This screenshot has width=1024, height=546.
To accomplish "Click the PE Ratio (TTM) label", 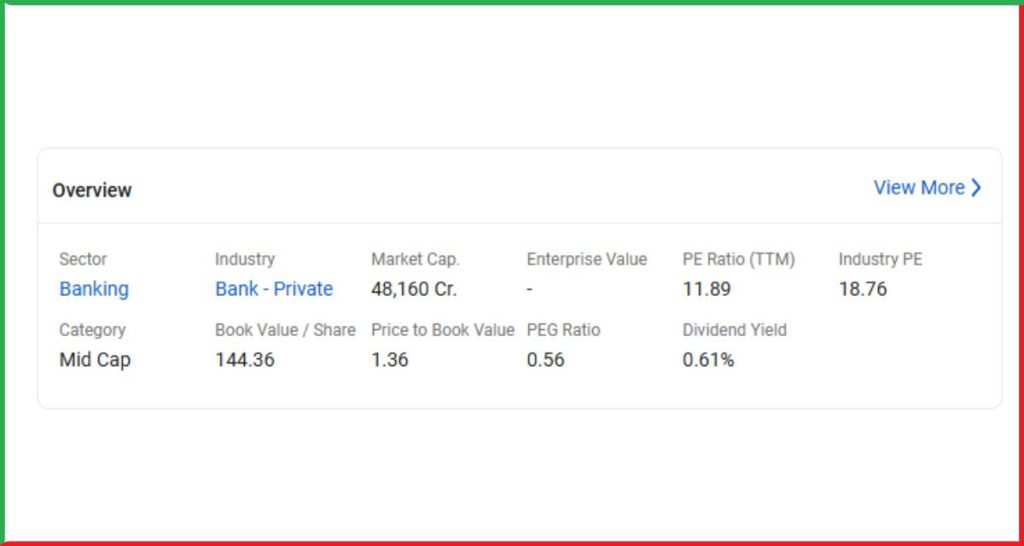I will tap(738, 259).
